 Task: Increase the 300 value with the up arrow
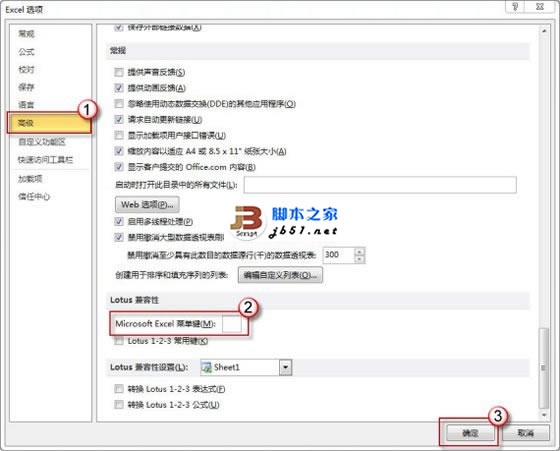pos(359,251)
